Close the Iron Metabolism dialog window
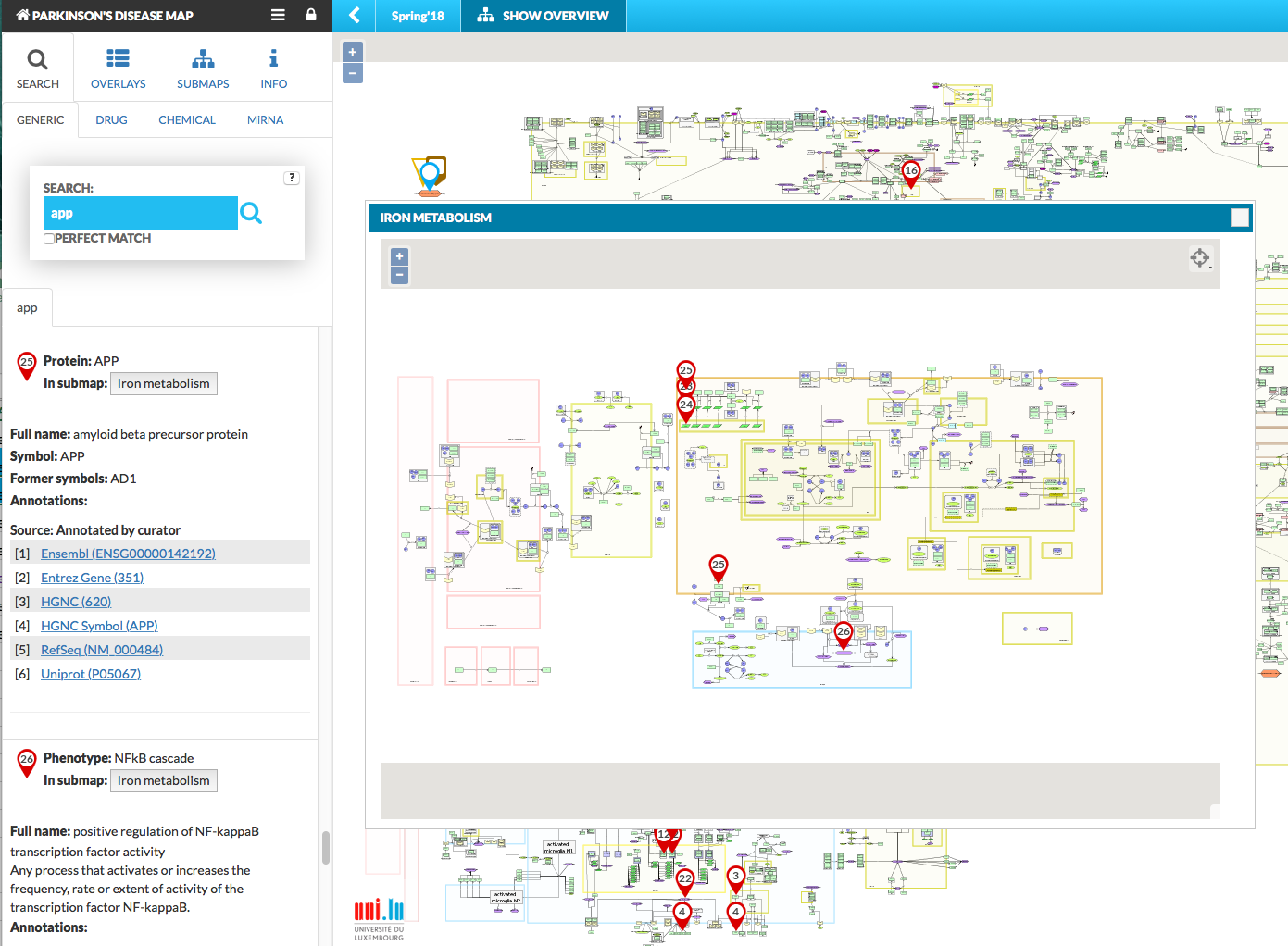1288x946 pixels. click(x=1239, y=218)
